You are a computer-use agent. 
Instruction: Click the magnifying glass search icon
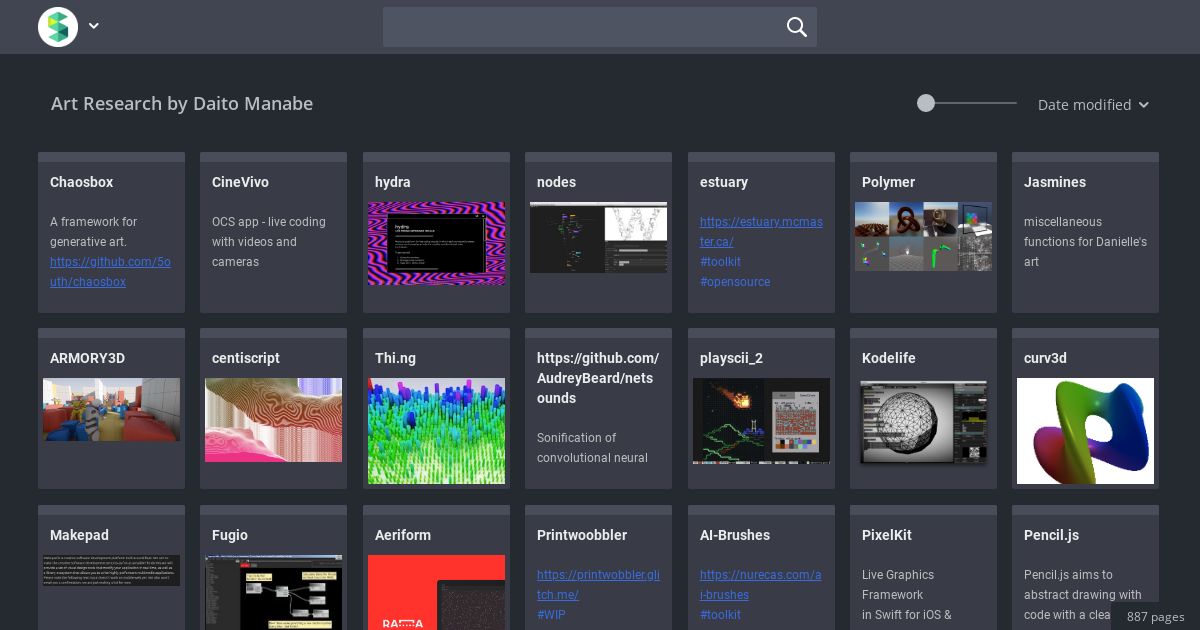pos(797,27)
